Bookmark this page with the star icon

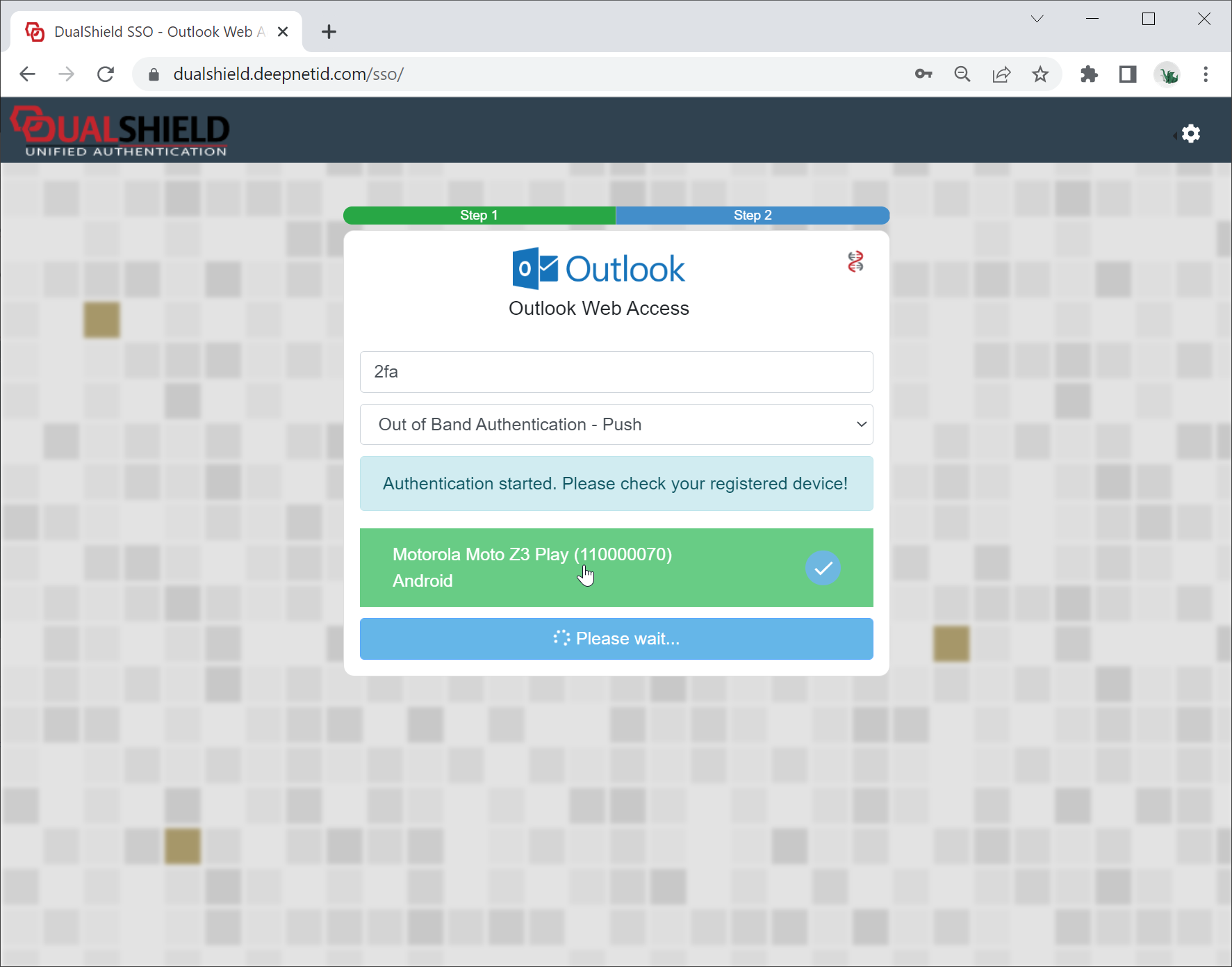coord(1040,74)
